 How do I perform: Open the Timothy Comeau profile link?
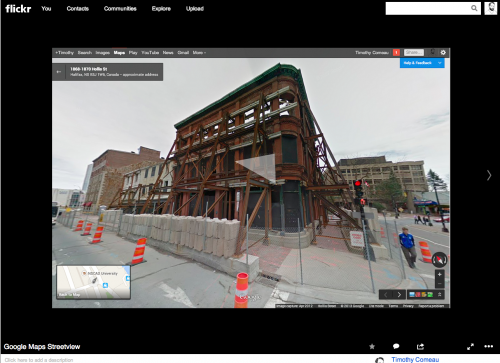(x=415, y=359)
